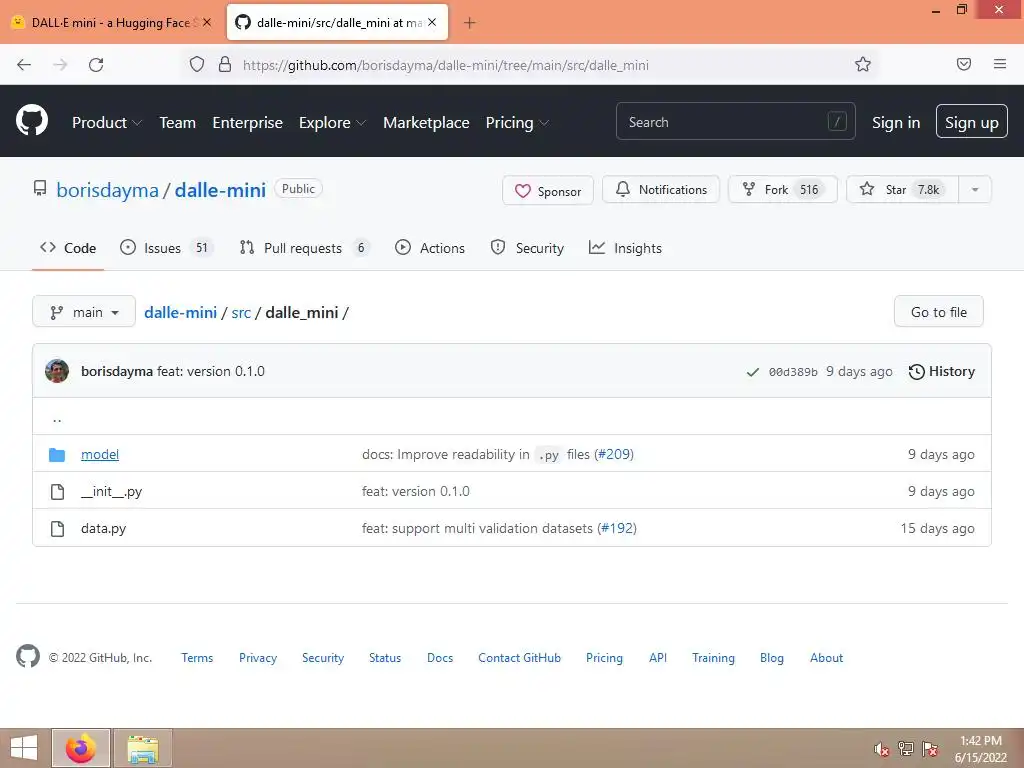Click the GitHub Octocat logo in header
The image size is (1024, 768).
click(32, 121)
